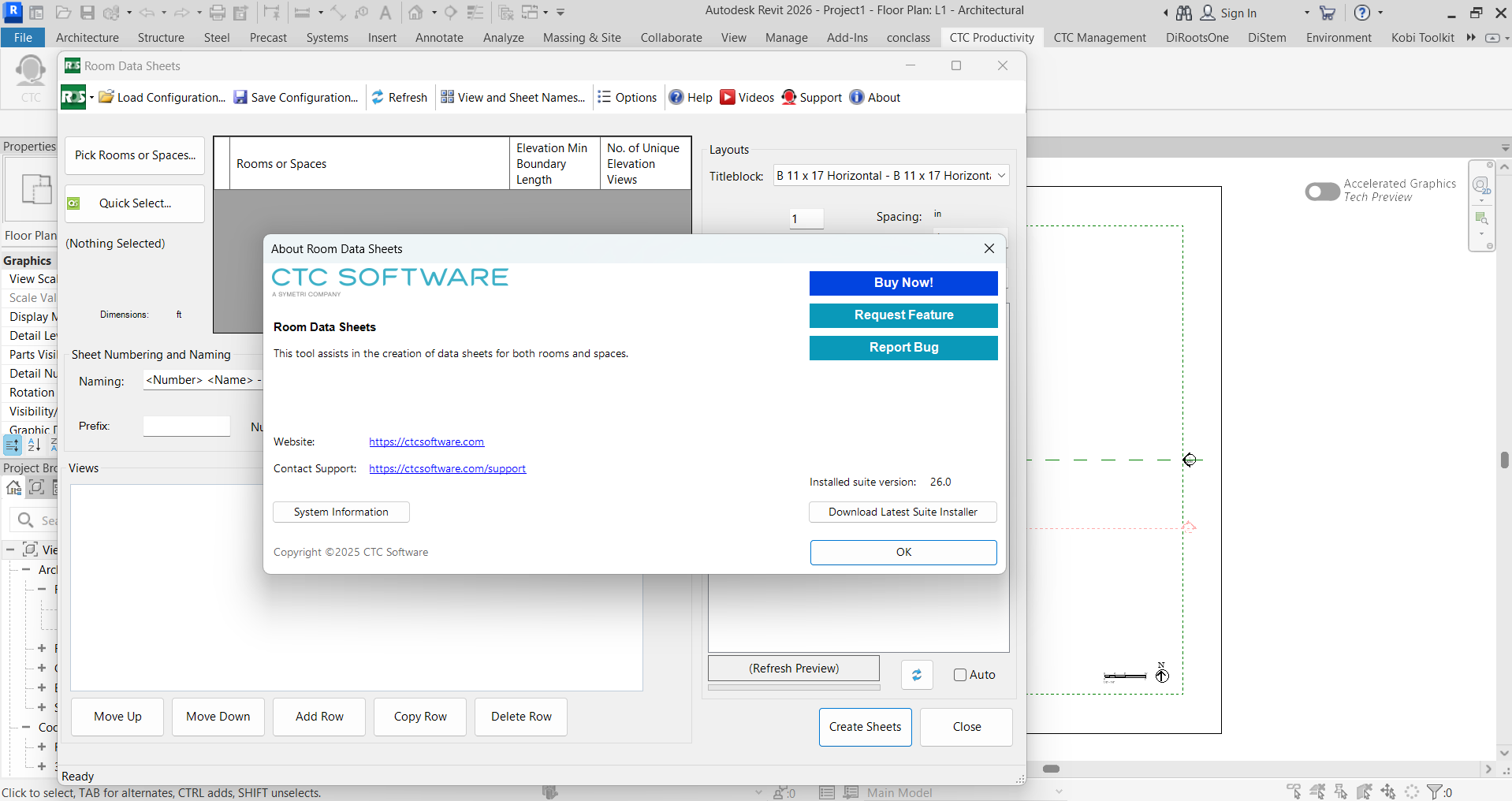Switch to the CTC Management ribbon tab

(1100, 37)
